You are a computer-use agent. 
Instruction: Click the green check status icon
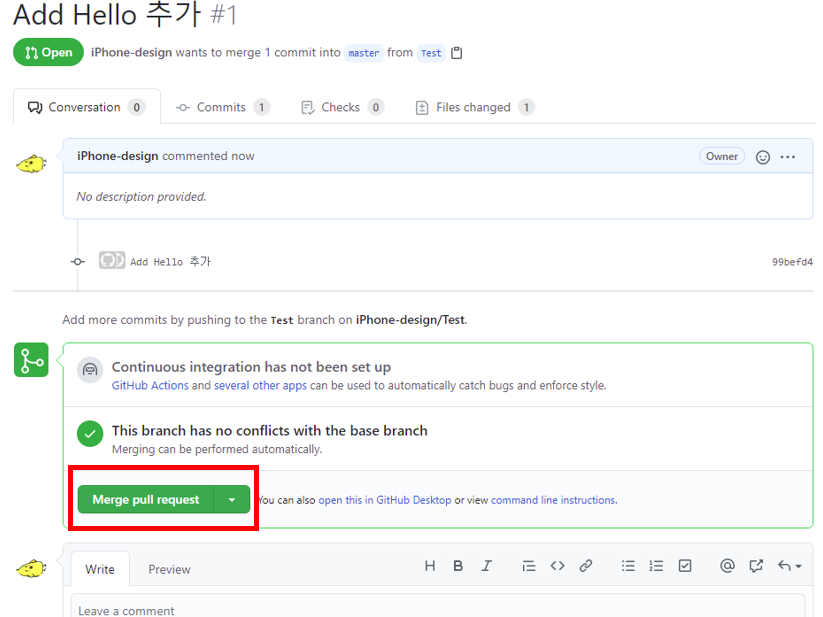click(x=90, y=433)
